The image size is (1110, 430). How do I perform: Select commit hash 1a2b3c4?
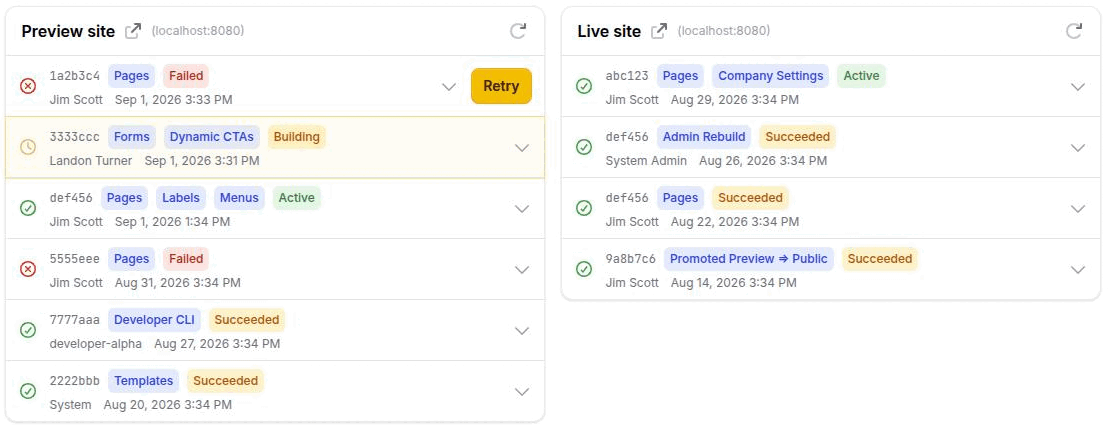[x=75, y=76]
